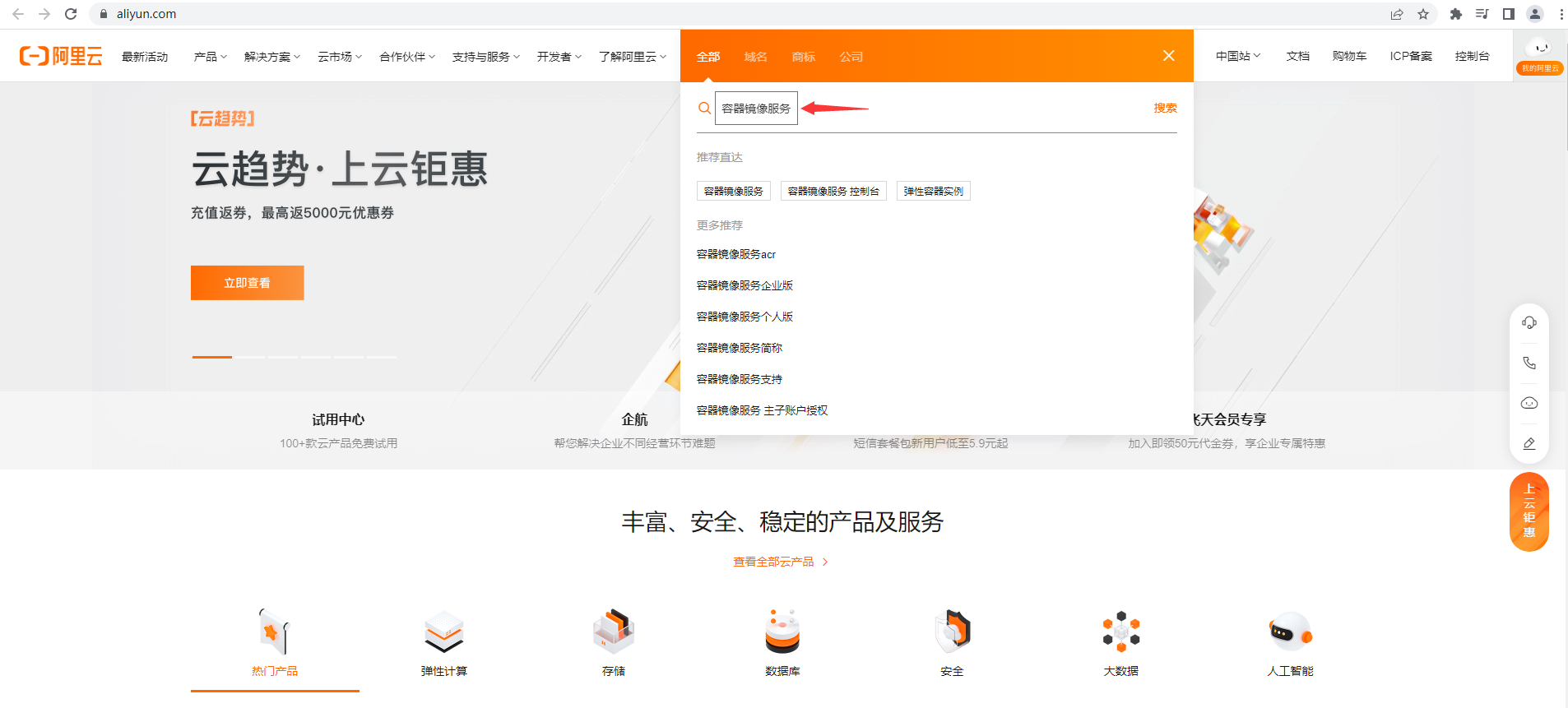This screenshot has width=1568, height=708.
Task: Click the 上云钜惠 floating badge
Action: [1529, 511]
